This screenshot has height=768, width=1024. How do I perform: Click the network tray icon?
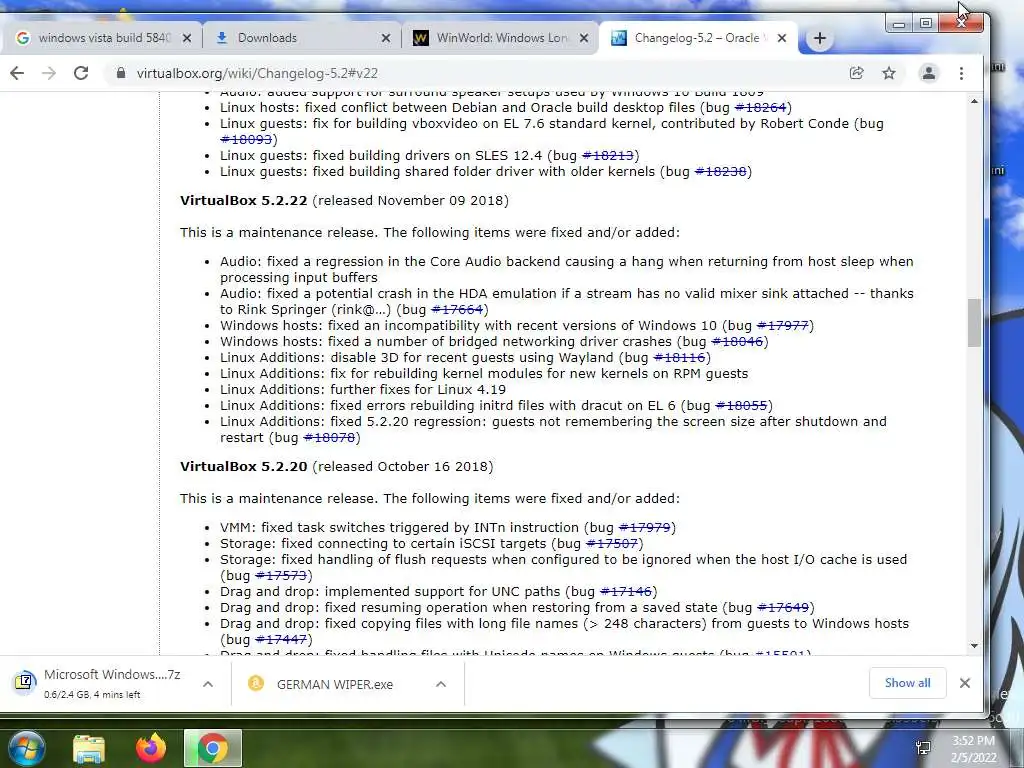(x=923, y=748)
